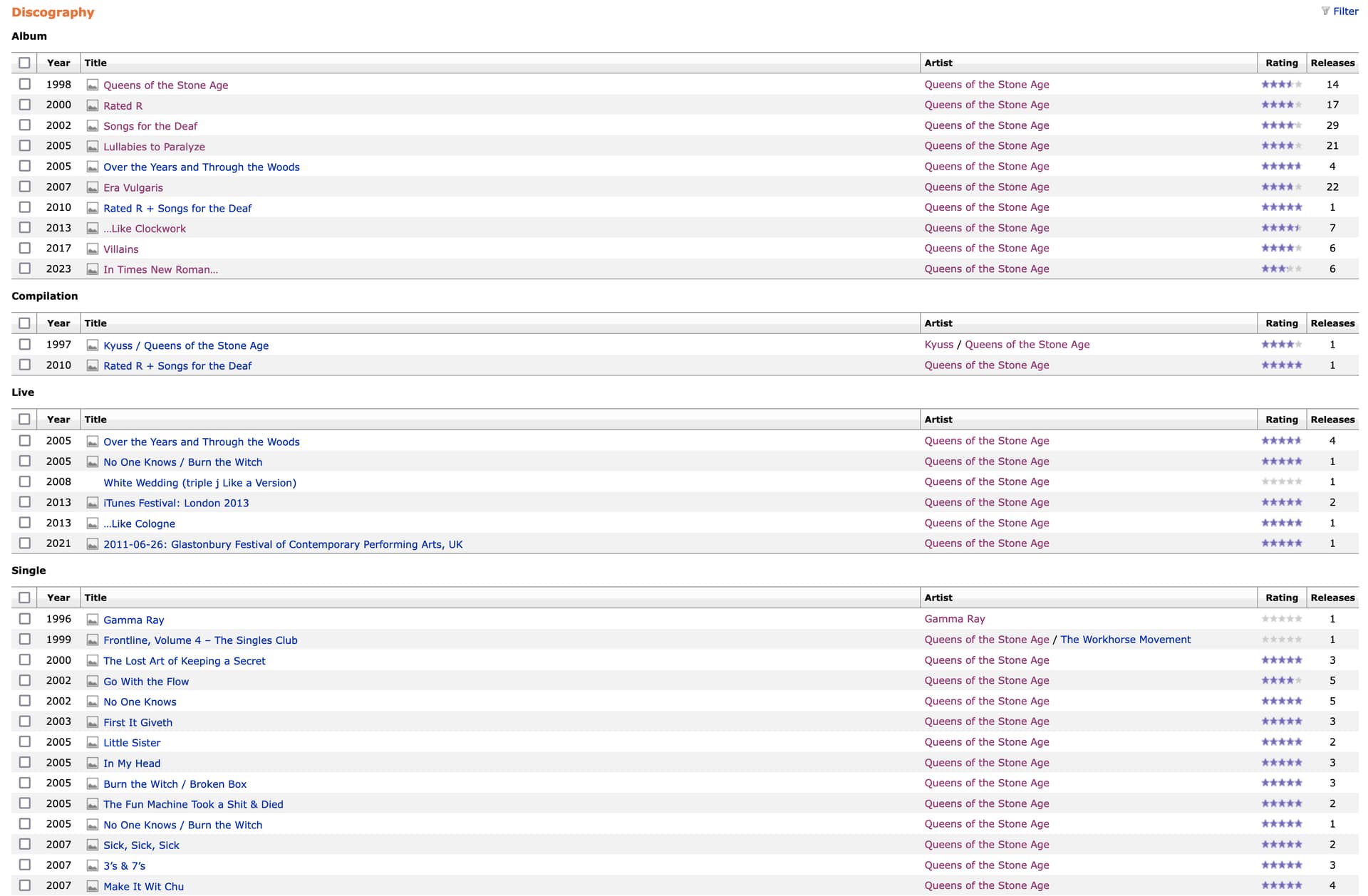Image resolution: width=1368 pixels, height=896 pixels.
Task: Tick the checkbox for Make It Wit Chu single
Action: coord(25,885)
